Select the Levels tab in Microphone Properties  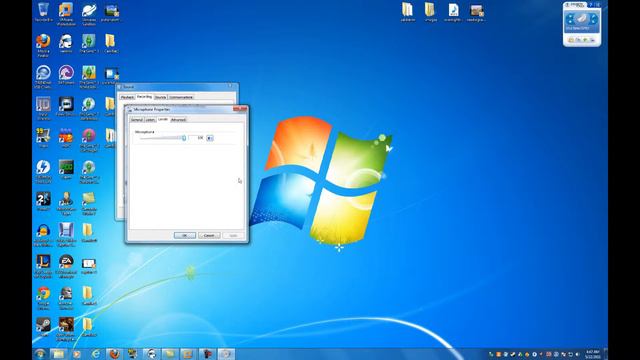[163, 119]
